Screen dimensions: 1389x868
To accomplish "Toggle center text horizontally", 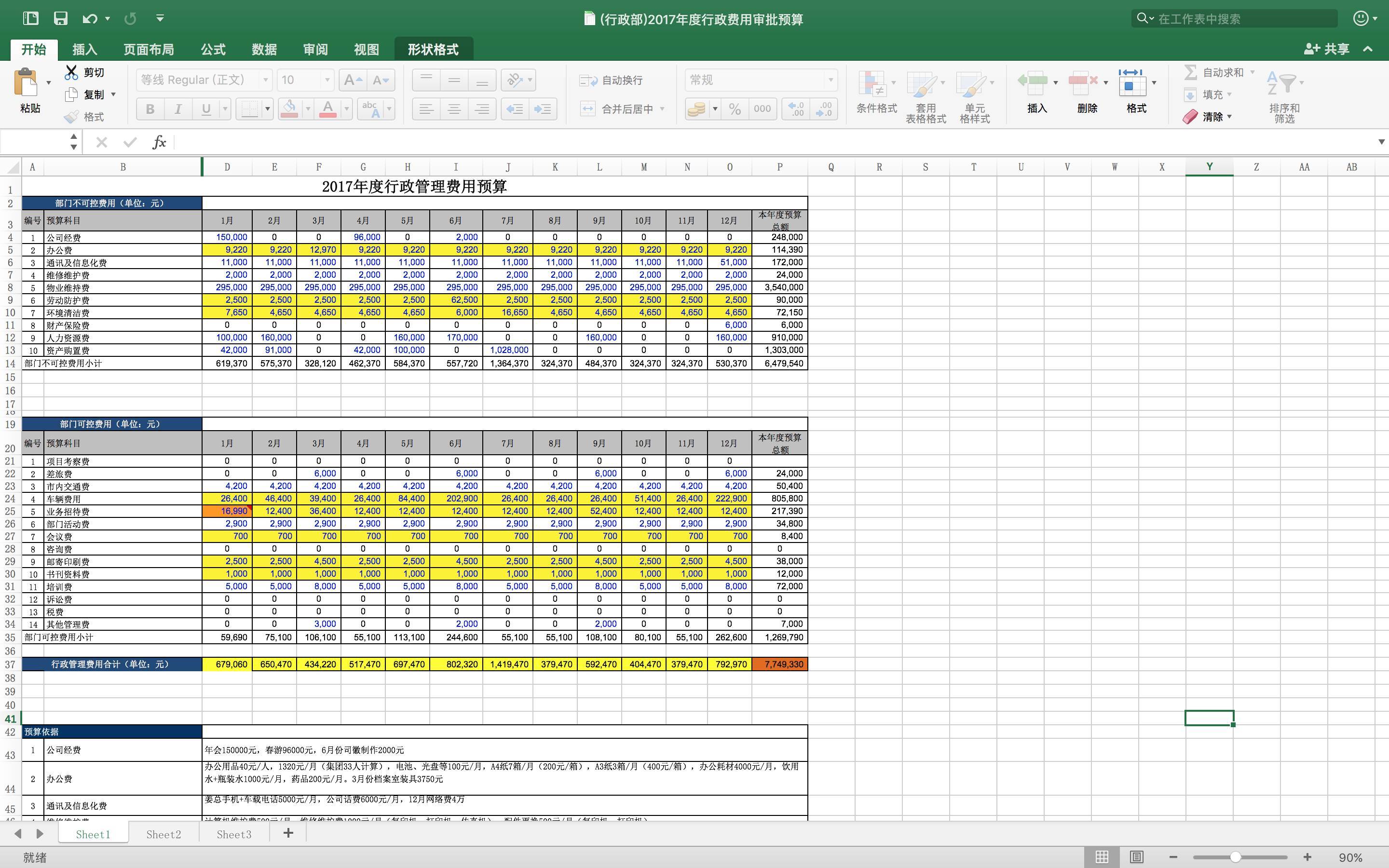I will 454,108.
